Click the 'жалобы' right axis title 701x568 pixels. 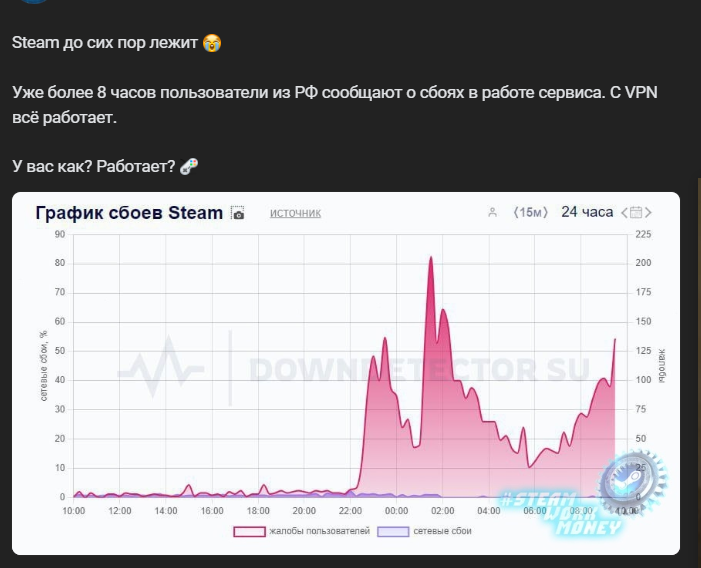point(661,366)
